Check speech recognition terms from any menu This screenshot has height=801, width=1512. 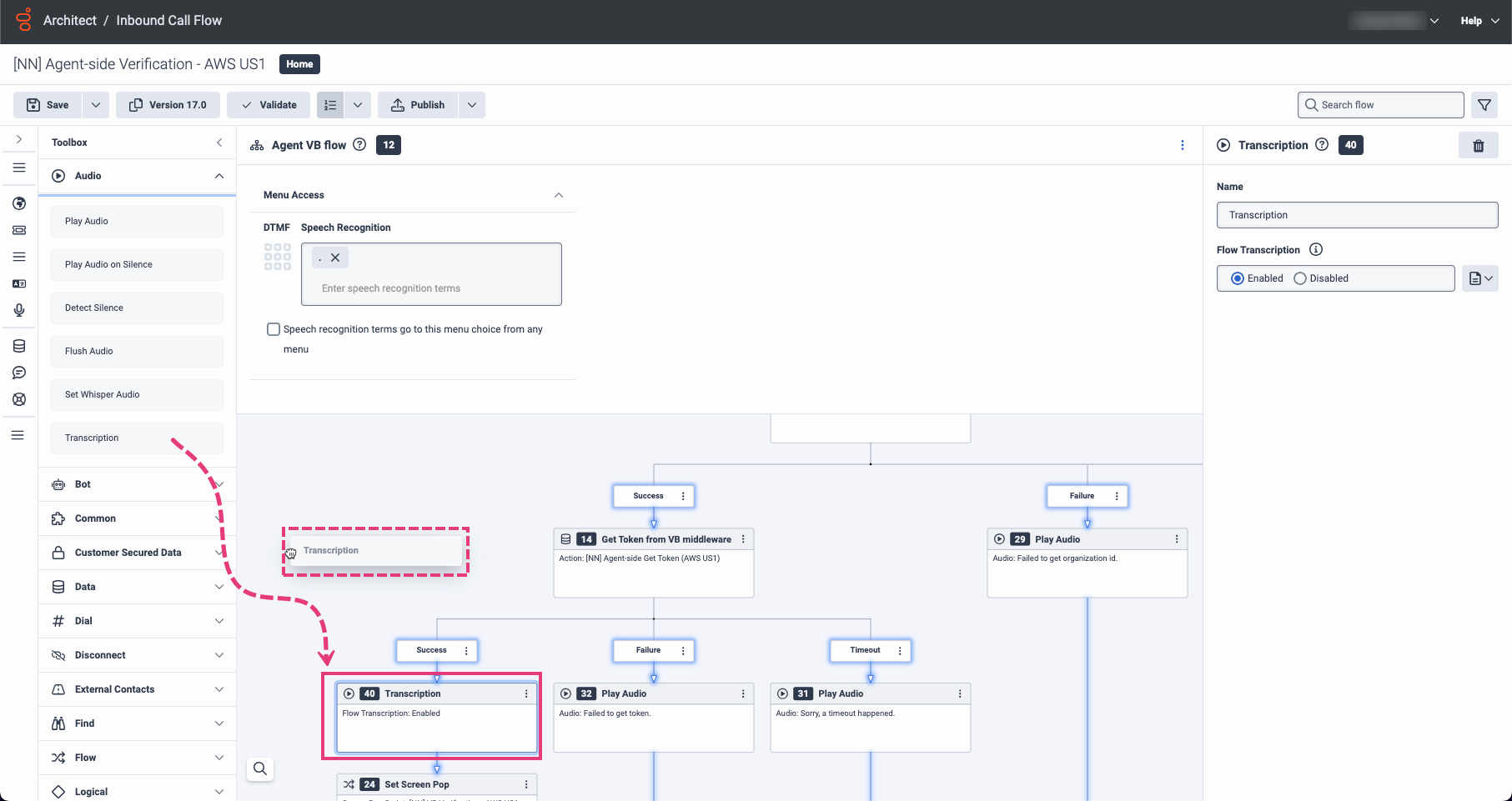point(273,329)
